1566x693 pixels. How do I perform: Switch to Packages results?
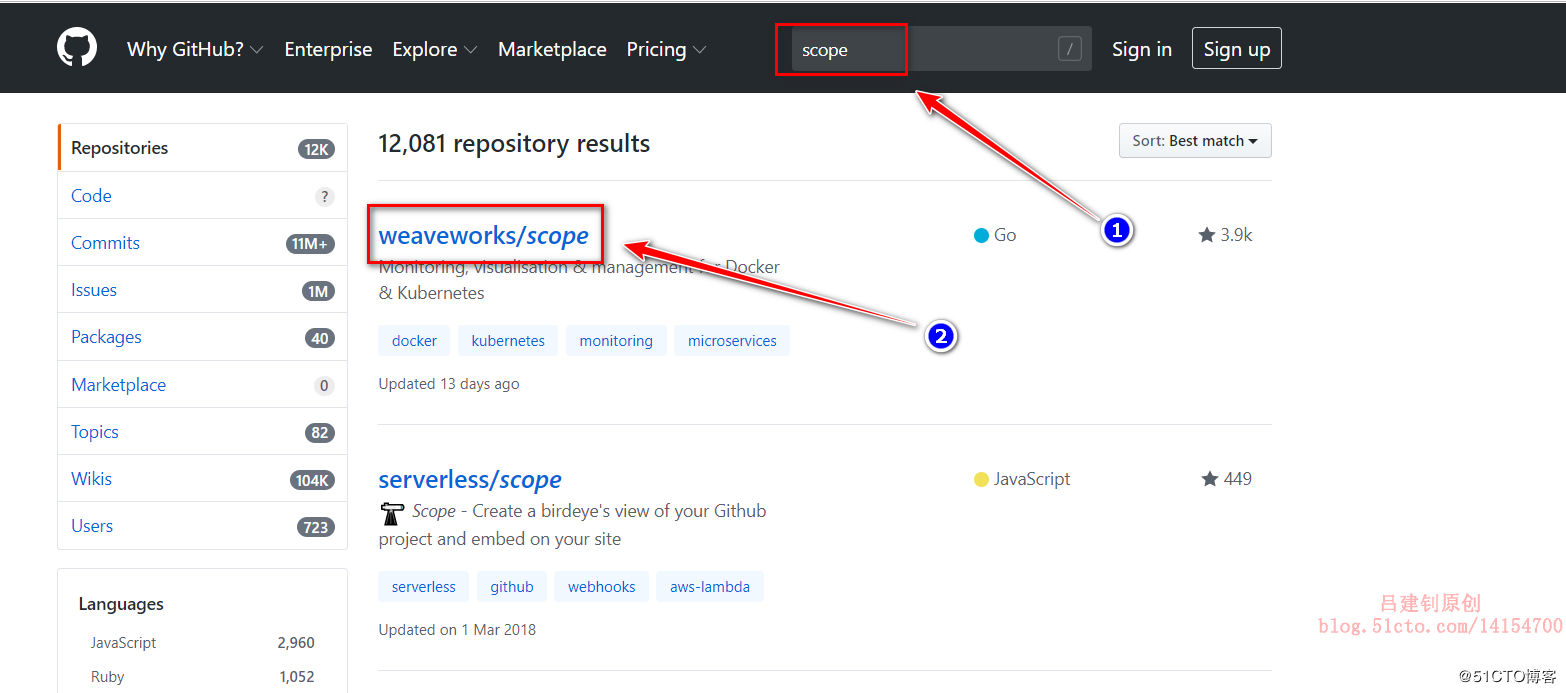pos(203,337)
